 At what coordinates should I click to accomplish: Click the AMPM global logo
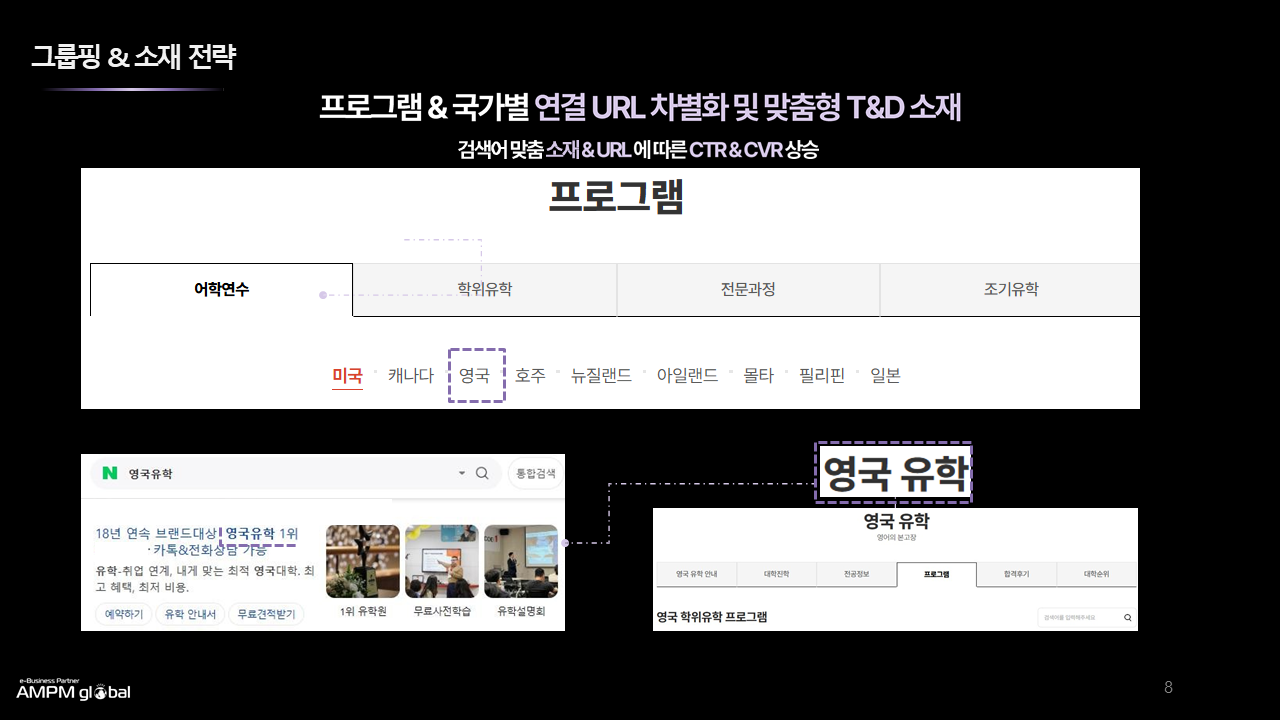(x=73, y=690)
